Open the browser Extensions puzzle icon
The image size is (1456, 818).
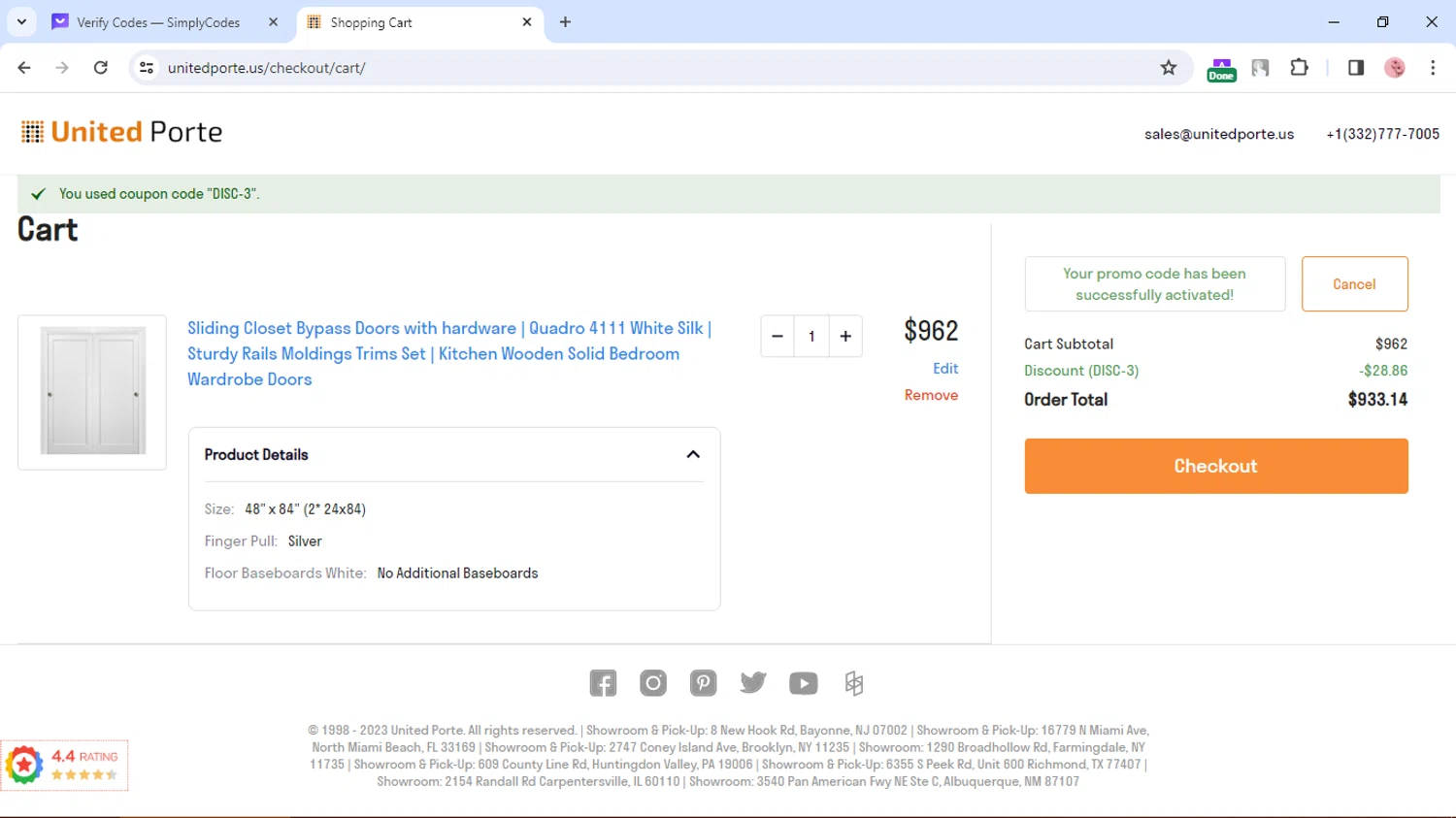coord(1299,68)
